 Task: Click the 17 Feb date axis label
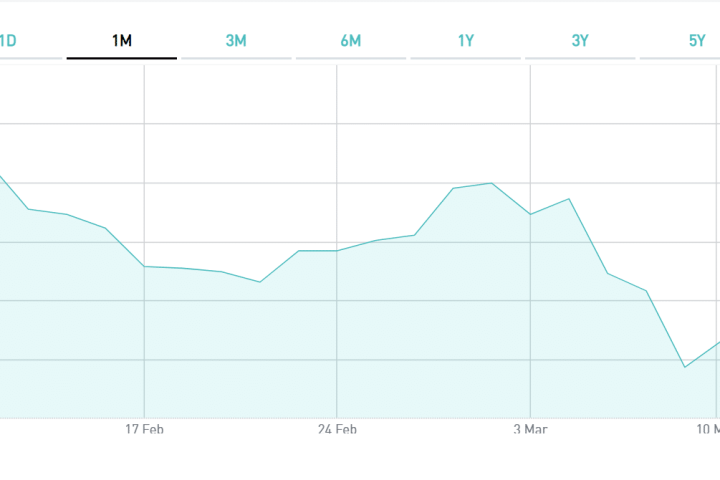[x=145, y=429]
